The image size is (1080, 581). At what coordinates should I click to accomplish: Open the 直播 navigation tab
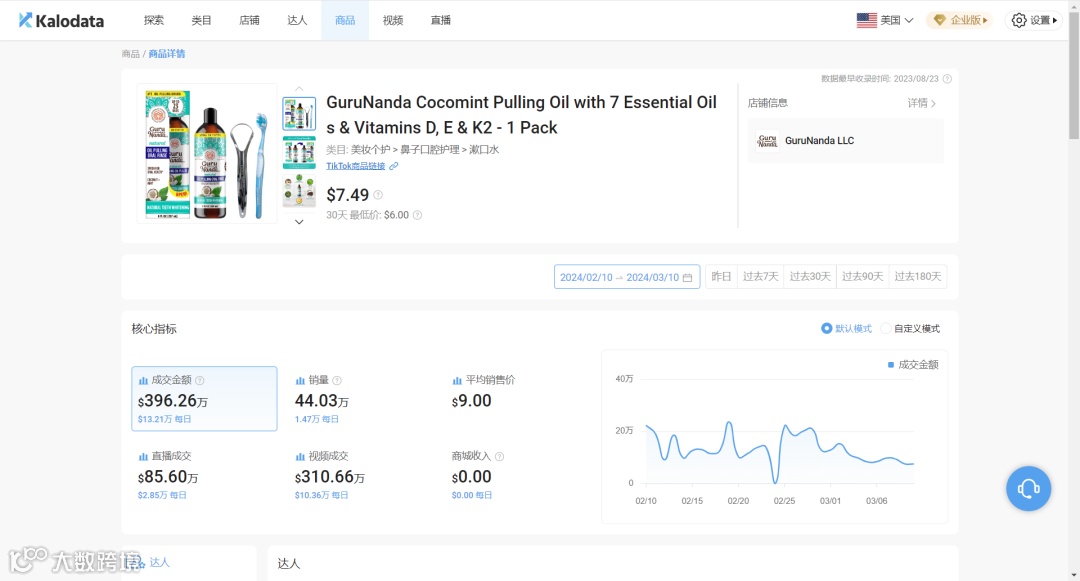441,21
